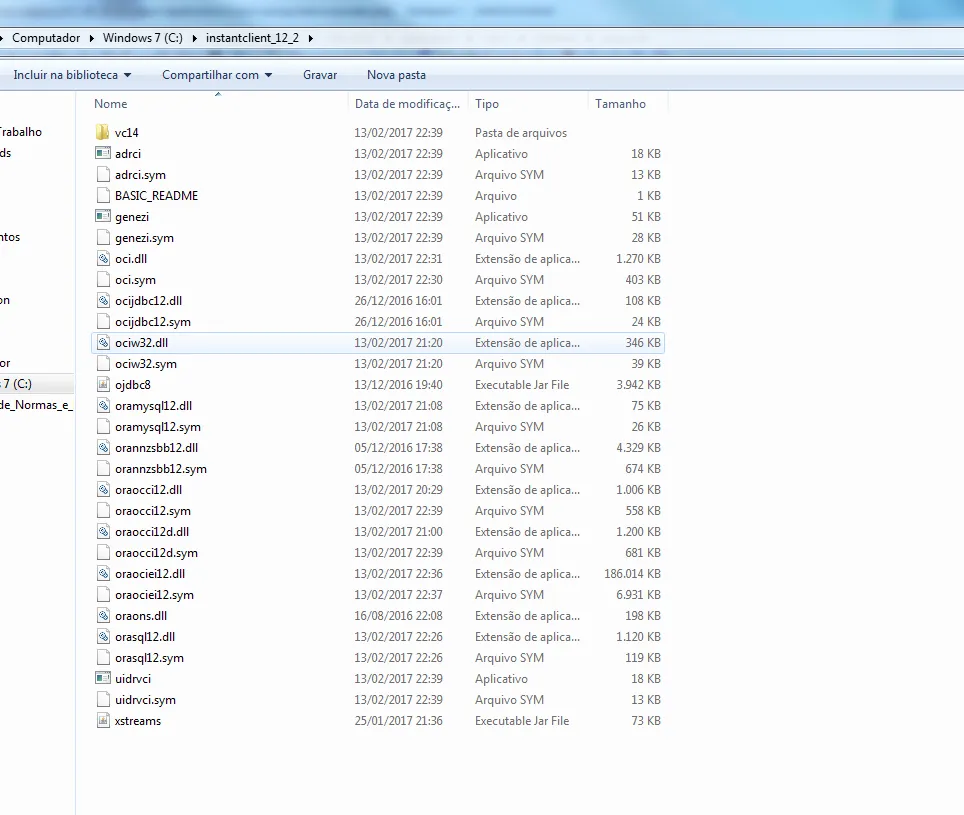The image size is (964, 815).
Task: Click the orannzsbb12.dll icon
Action: (103, 447)
